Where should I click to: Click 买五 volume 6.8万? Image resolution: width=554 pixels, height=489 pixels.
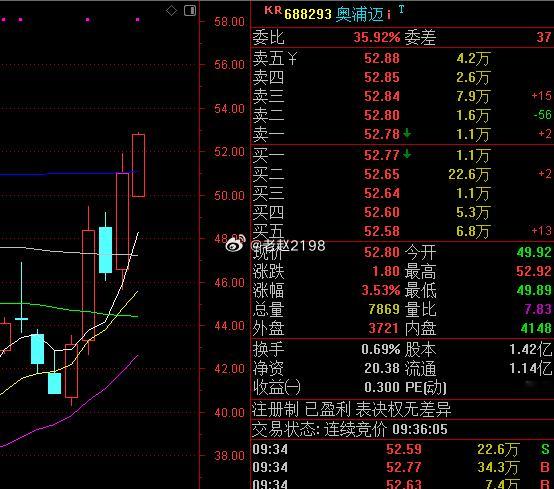coord(473,231)
